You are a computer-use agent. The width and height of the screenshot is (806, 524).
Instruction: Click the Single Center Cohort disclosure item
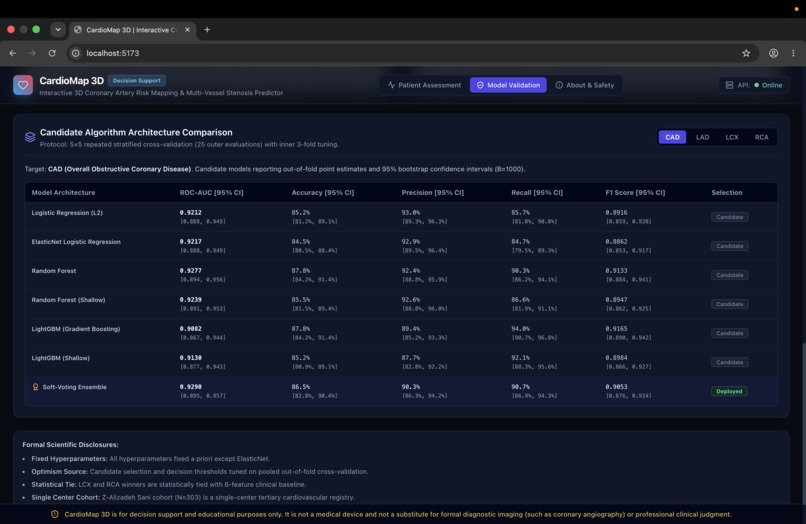click(x=193, y=497)
